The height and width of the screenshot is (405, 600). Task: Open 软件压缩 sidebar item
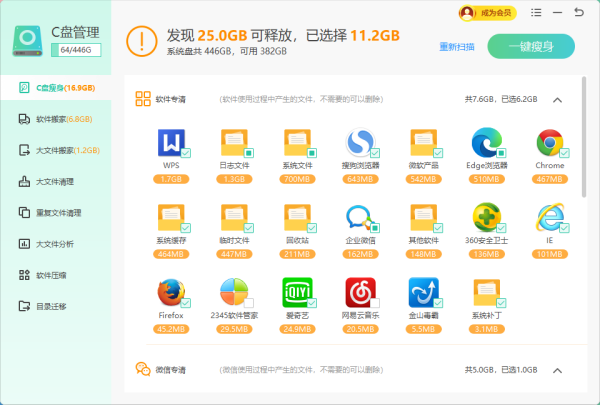(56, 275)
